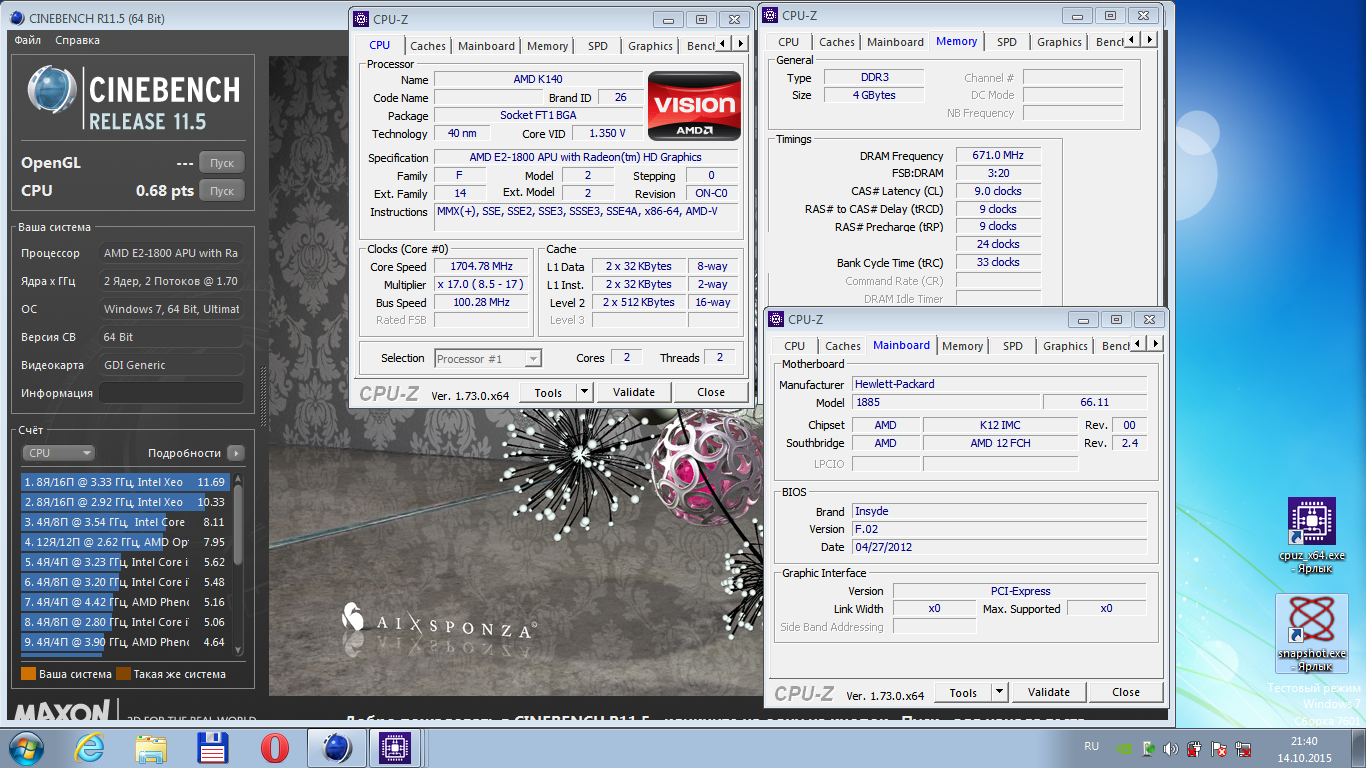Open the Opera browser taskbar icon
The image size is (1366, 768).
(275, 747)
